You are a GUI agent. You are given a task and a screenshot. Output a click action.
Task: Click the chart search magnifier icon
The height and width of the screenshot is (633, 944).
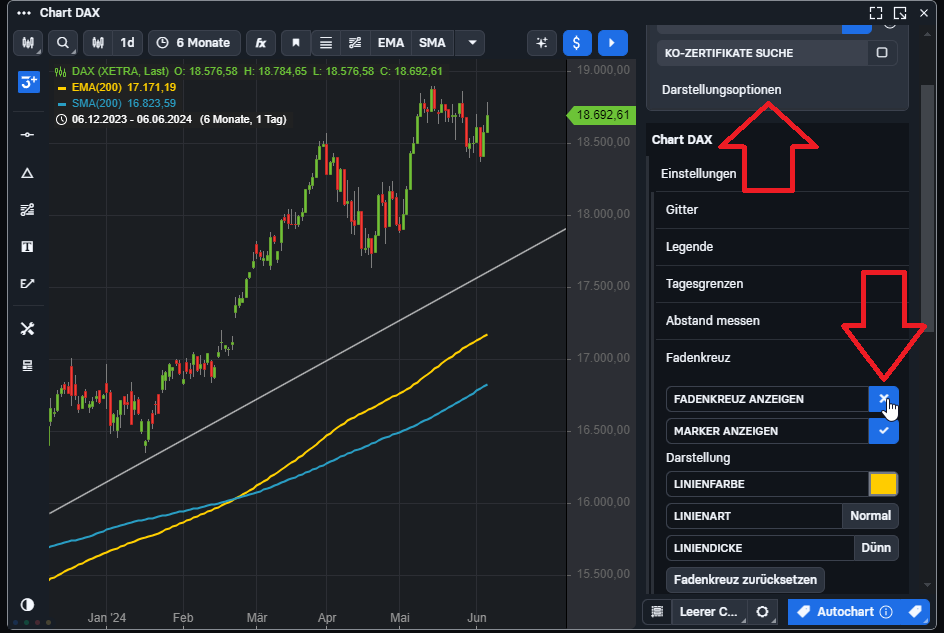[63, 43]
